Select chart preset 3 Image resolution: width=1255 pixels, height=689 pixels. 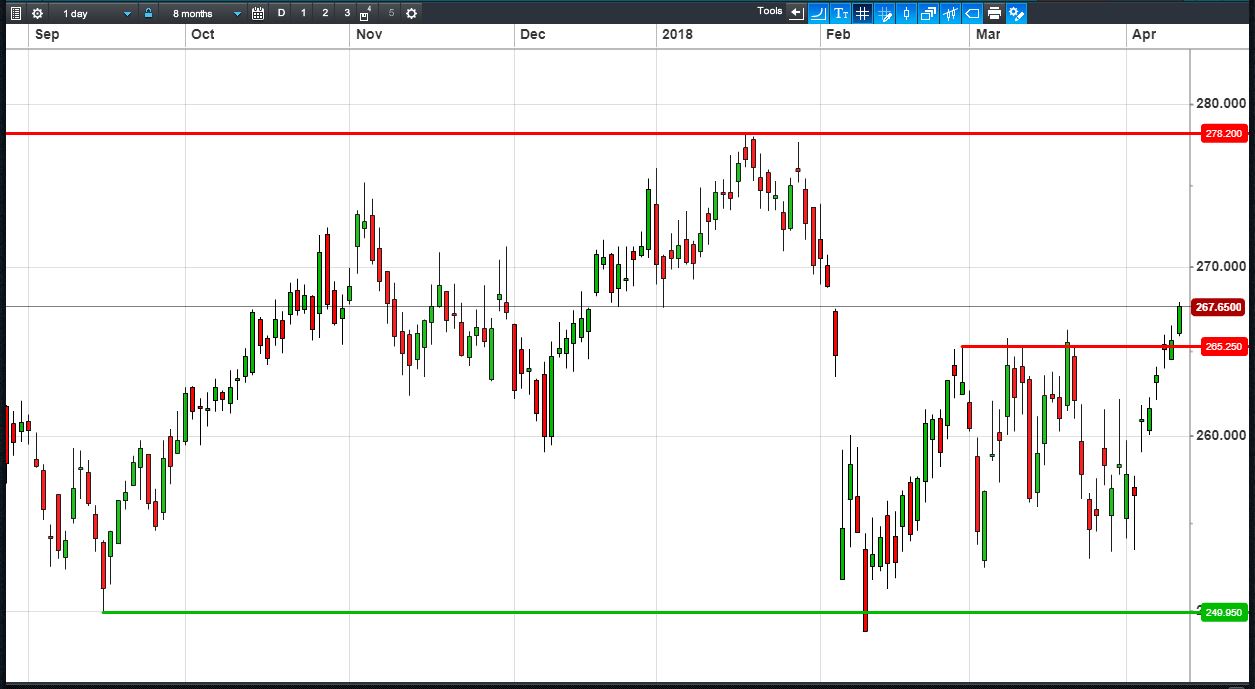click(x=347, y=13)
